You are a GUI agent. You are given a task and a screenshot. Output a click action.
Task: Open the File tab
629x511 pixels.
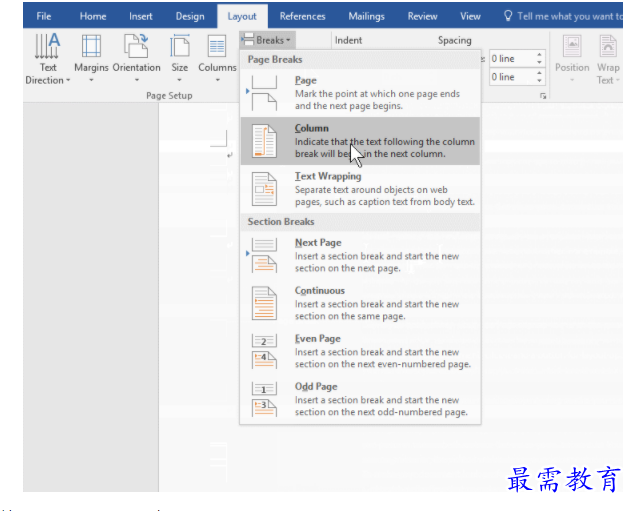[44, 16]
